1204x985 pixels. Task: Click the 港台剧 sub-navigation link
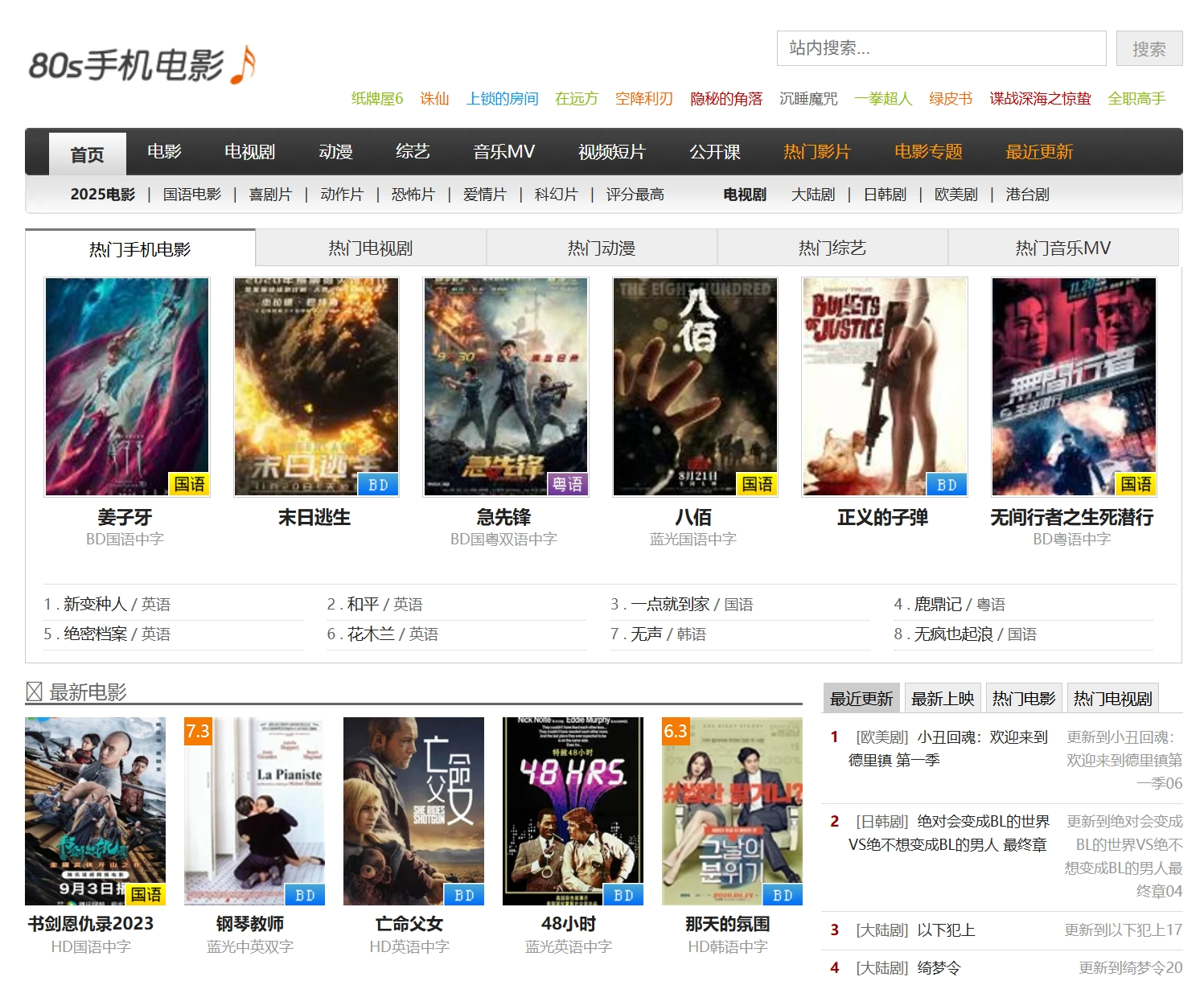pos(1027,195)
